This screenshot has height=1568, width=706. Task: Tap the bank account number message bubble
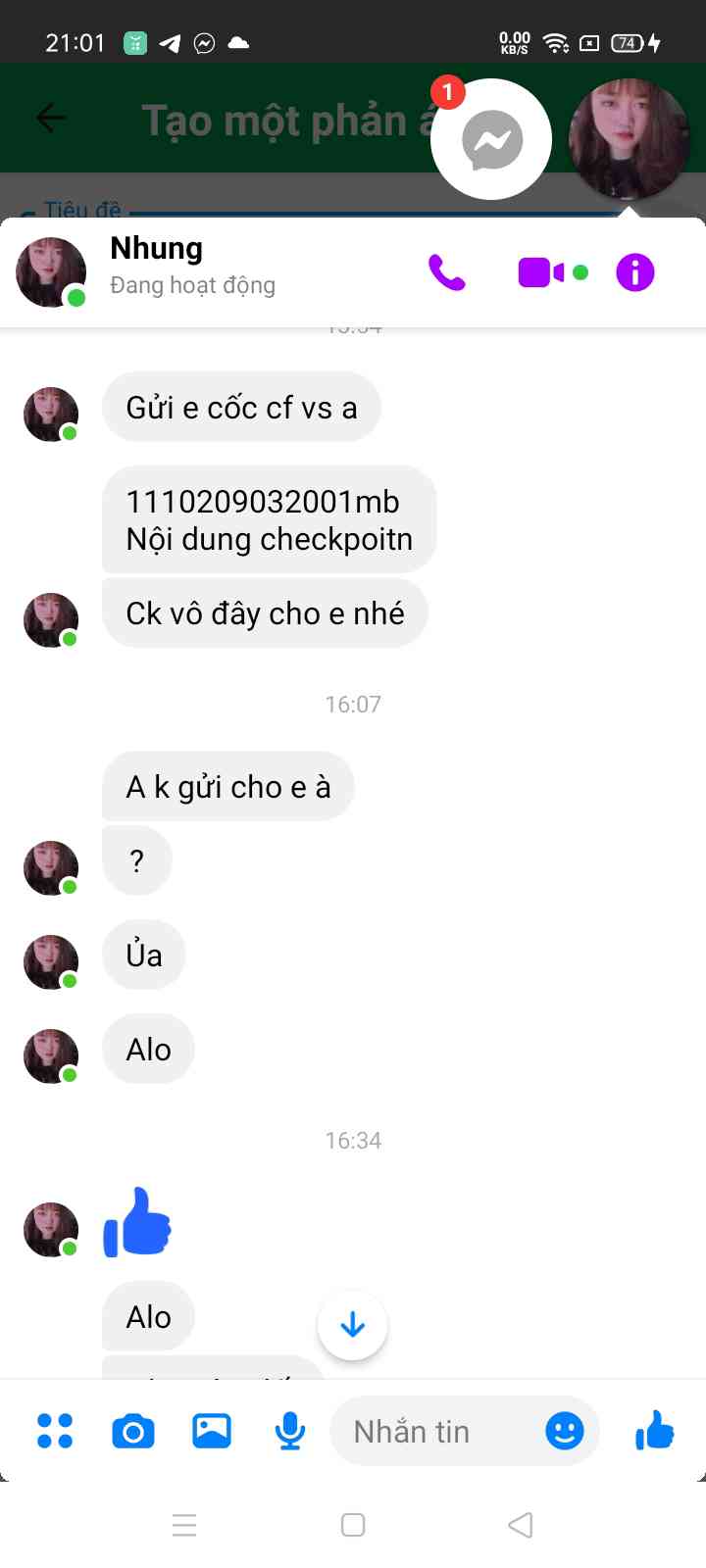click(269, 519)
